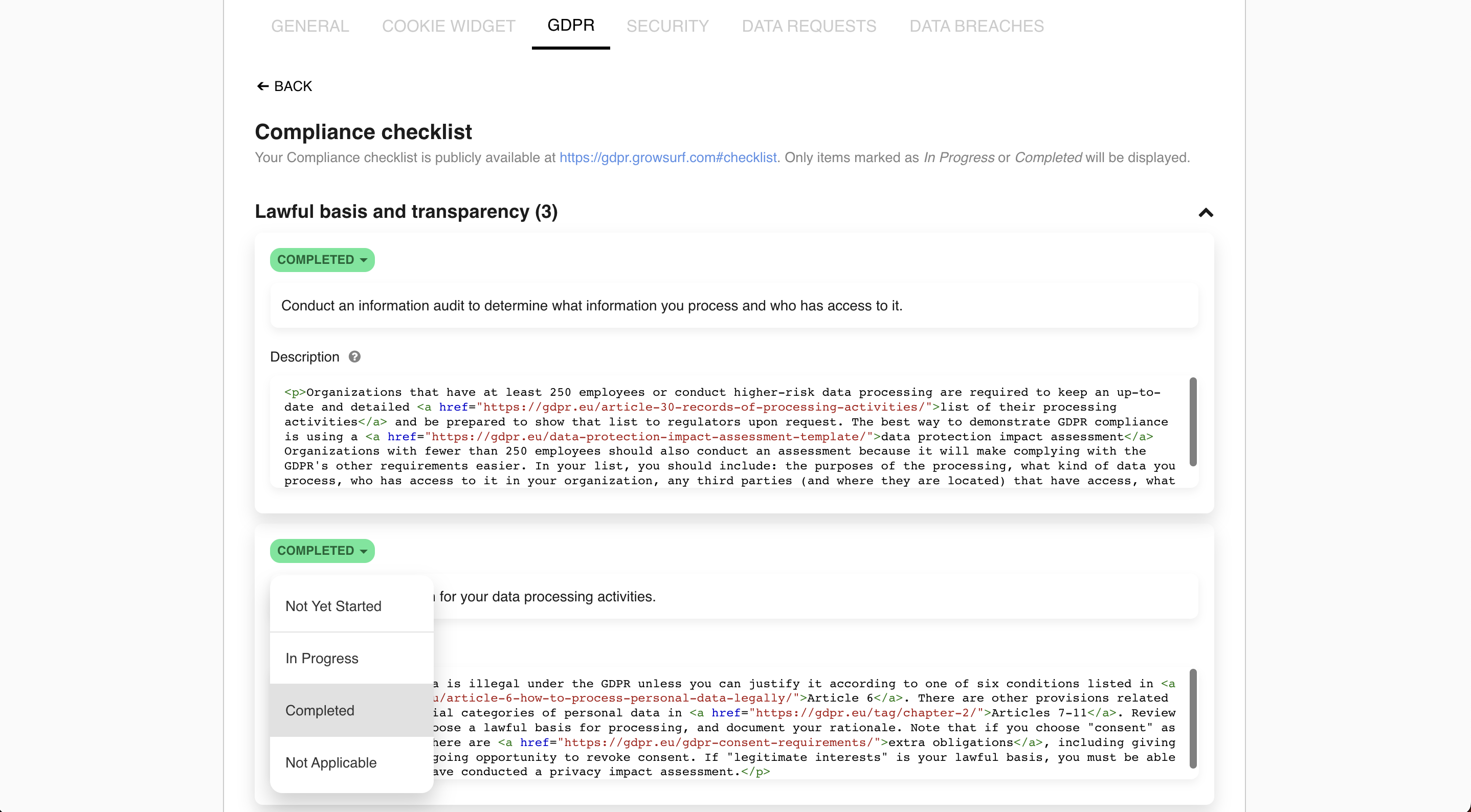Viewport: 1471px width, 812px height.
Task: Mark the item as "Not Applicable"
Action: [330, 762]
